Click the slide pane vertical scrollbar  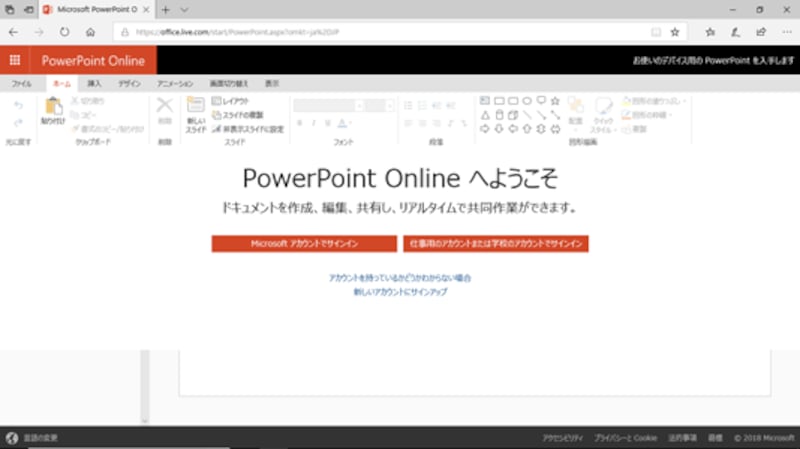[x=145, y=386]
